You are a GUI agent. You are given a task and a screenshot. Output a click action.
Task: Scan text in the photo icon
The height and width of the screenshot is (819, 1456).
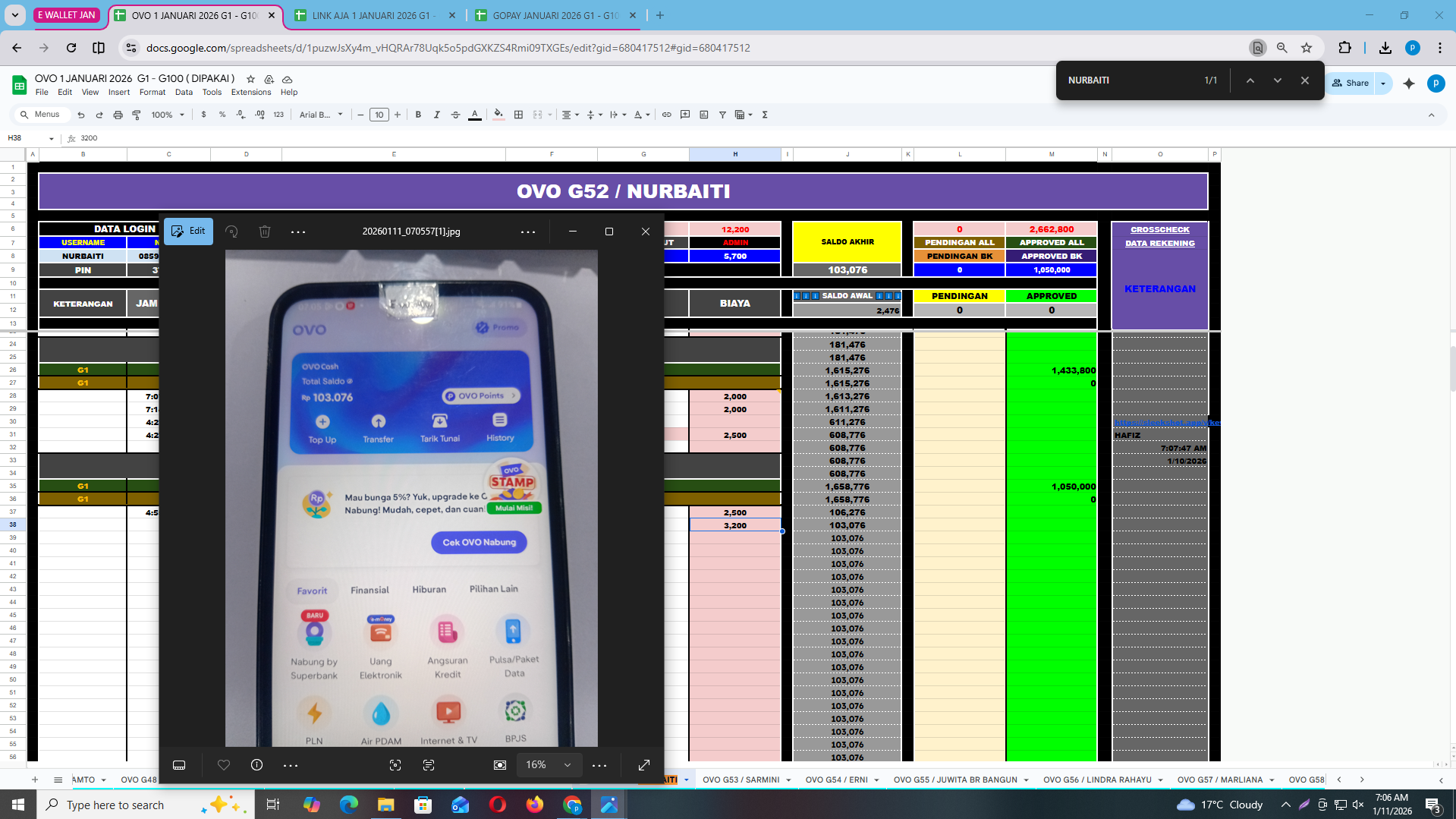(429, 765)
